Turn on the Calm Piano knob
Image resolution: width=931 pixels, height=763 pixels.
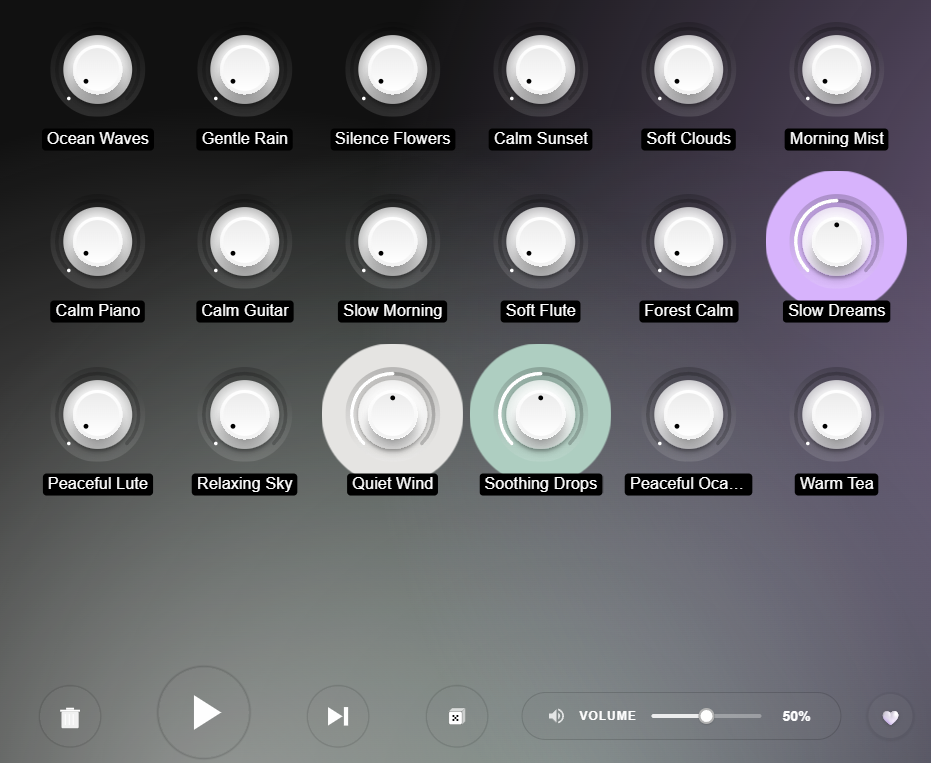[97, 242]
